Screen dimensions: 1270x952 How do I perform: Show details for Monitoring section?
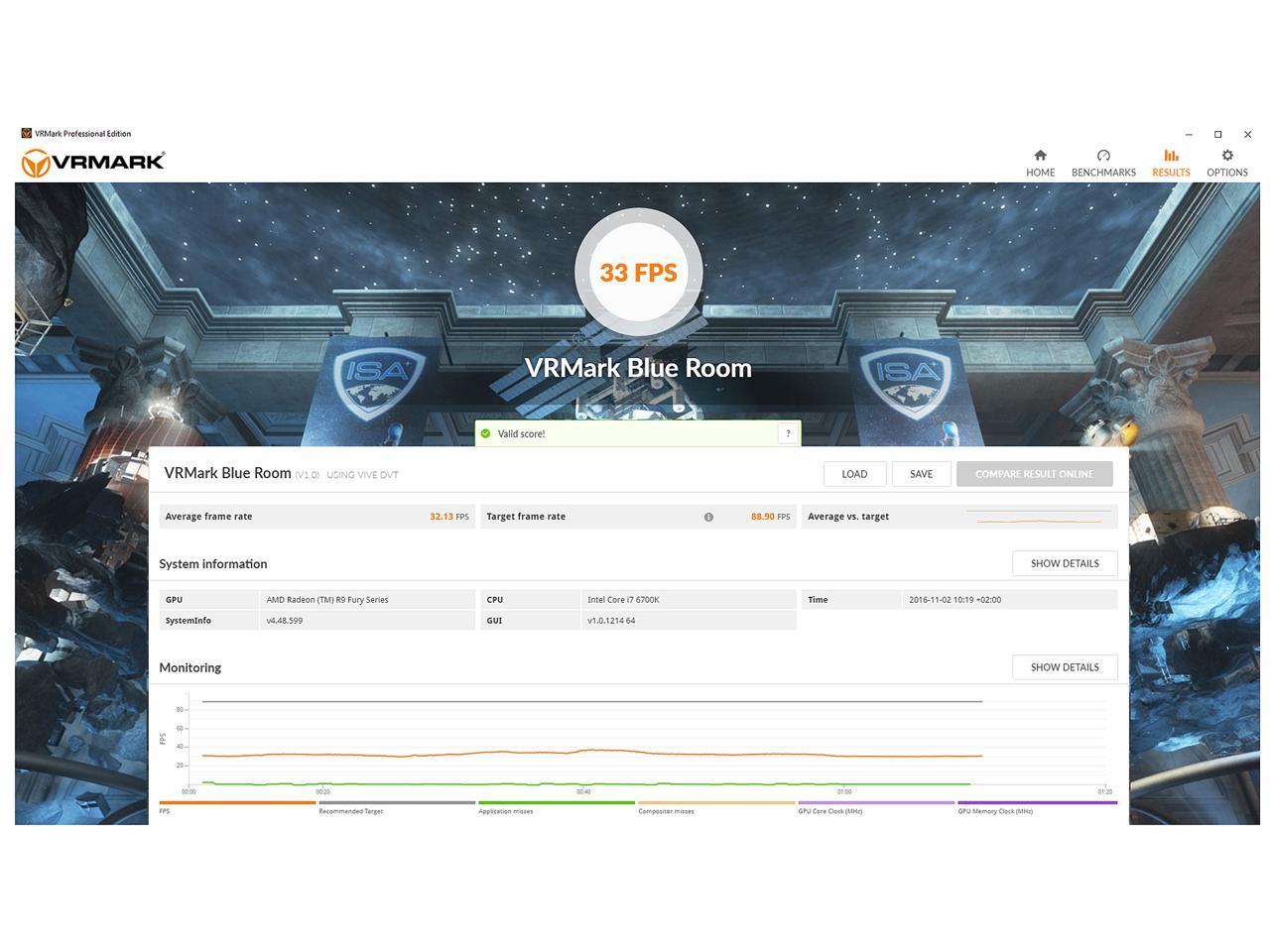tap(1065, 667)
